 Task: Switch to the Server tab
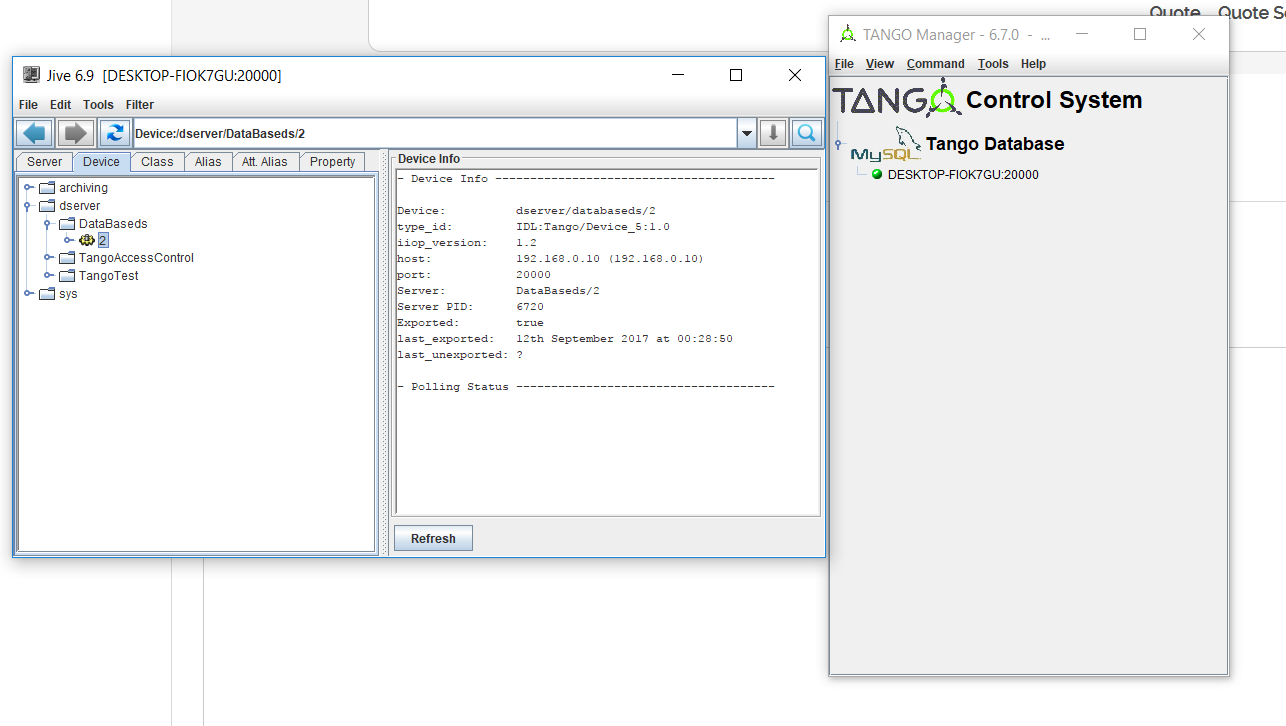44,162
